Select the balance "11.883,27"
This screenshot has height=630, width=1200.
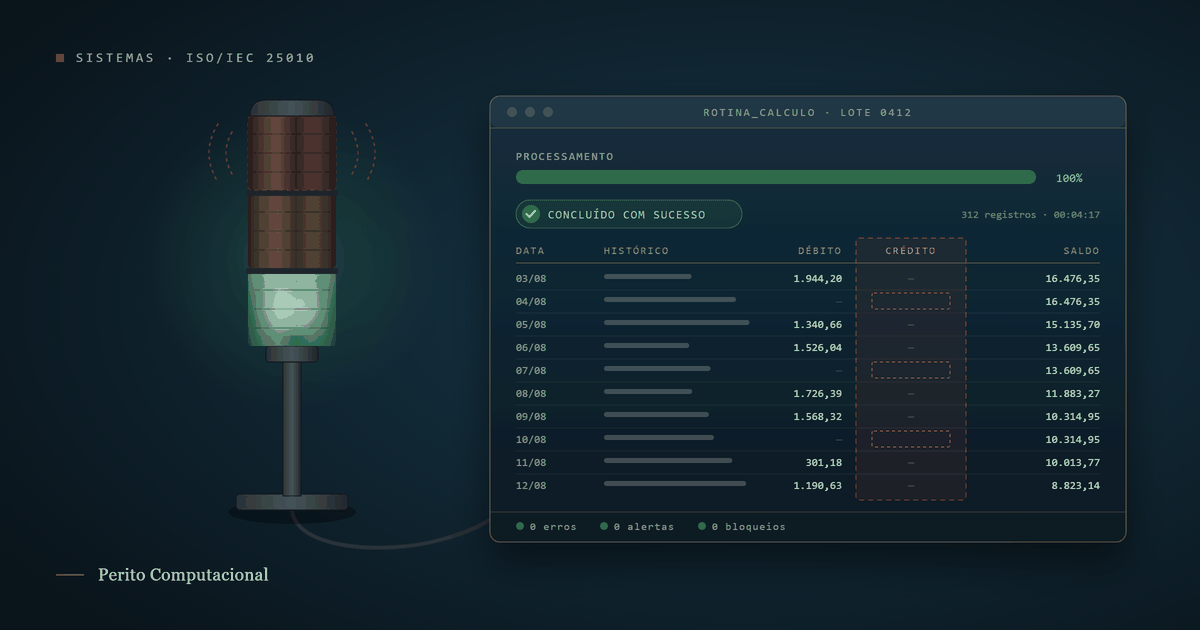click(x=1073, y=394)
